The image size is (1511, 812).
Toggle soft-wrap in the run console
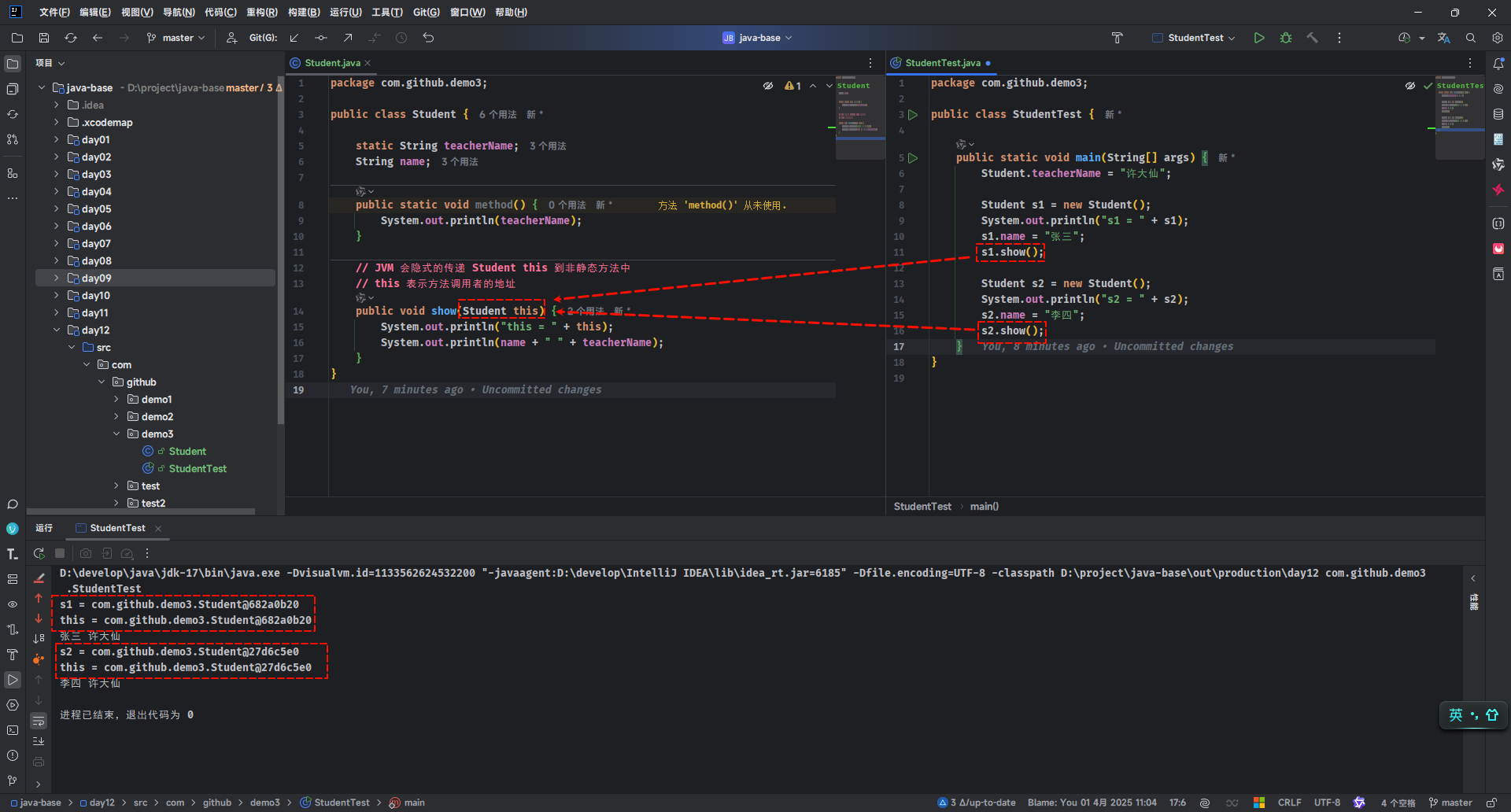pyautogui.click(x=39, y=721)
